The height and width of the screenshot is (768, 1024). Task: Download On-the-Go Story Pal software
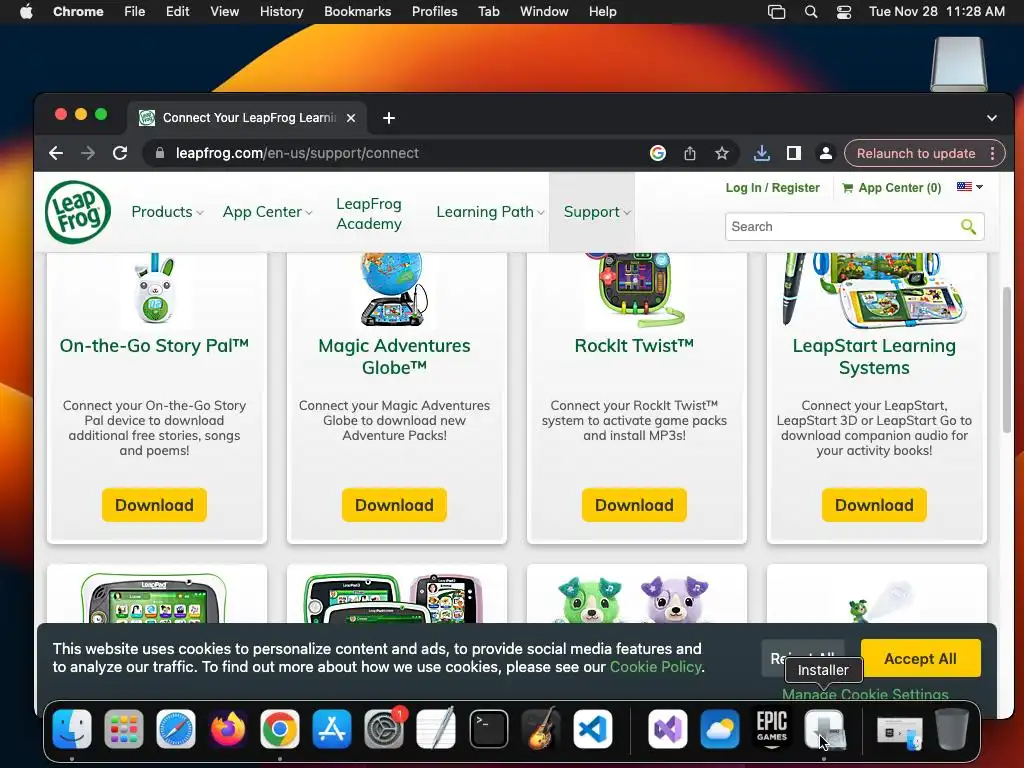click(154, 505)
